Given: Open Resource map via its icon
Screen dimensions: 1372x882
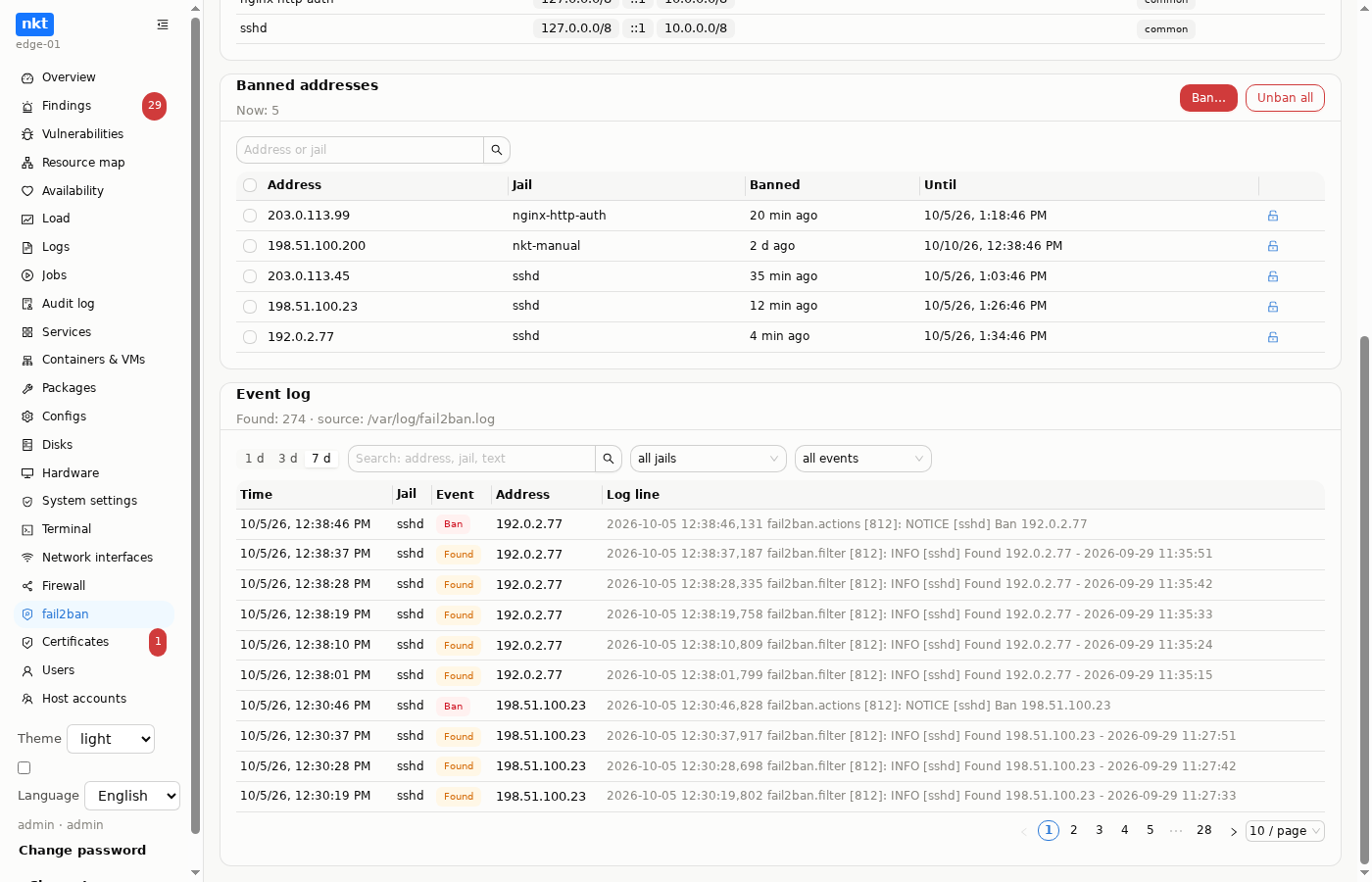Looking at the screenshot, I should point(27,163).
